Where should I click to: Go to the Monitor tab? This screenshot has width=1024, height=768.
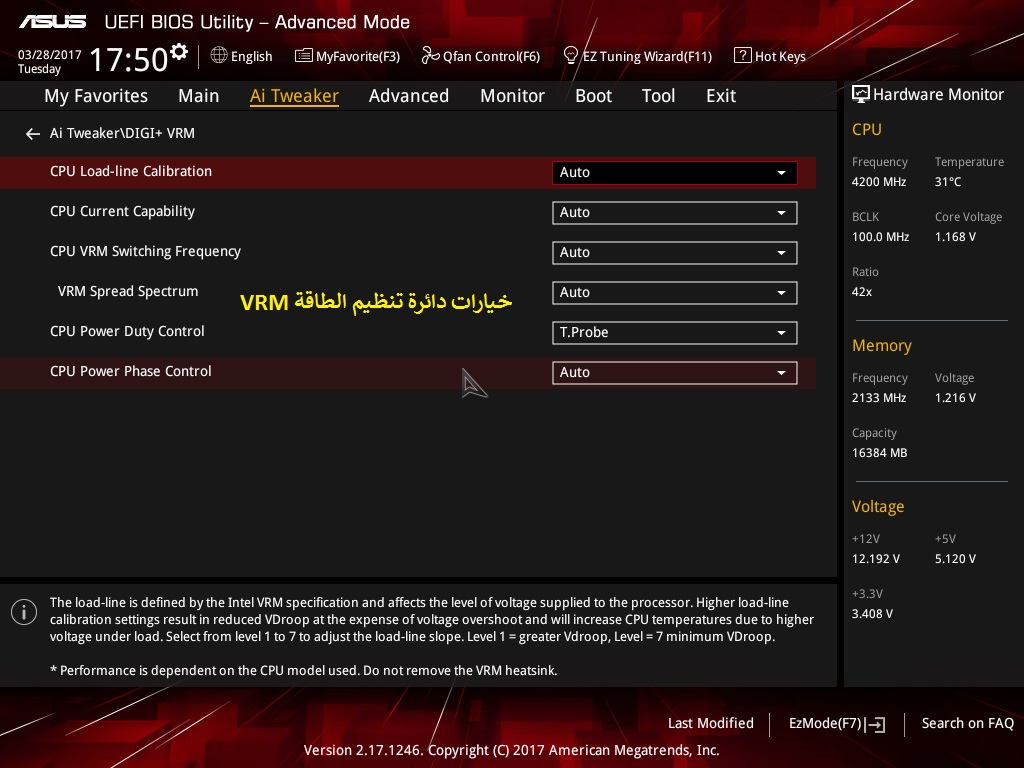tap(512, 96)
